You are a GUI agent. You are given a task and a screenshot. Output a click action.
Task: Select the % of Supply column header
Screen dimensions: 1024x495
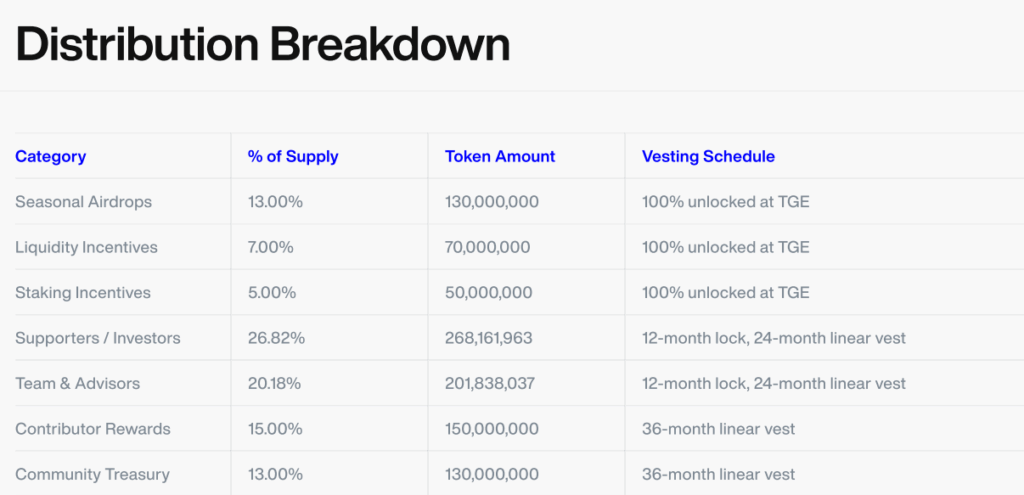click(293, 156)
